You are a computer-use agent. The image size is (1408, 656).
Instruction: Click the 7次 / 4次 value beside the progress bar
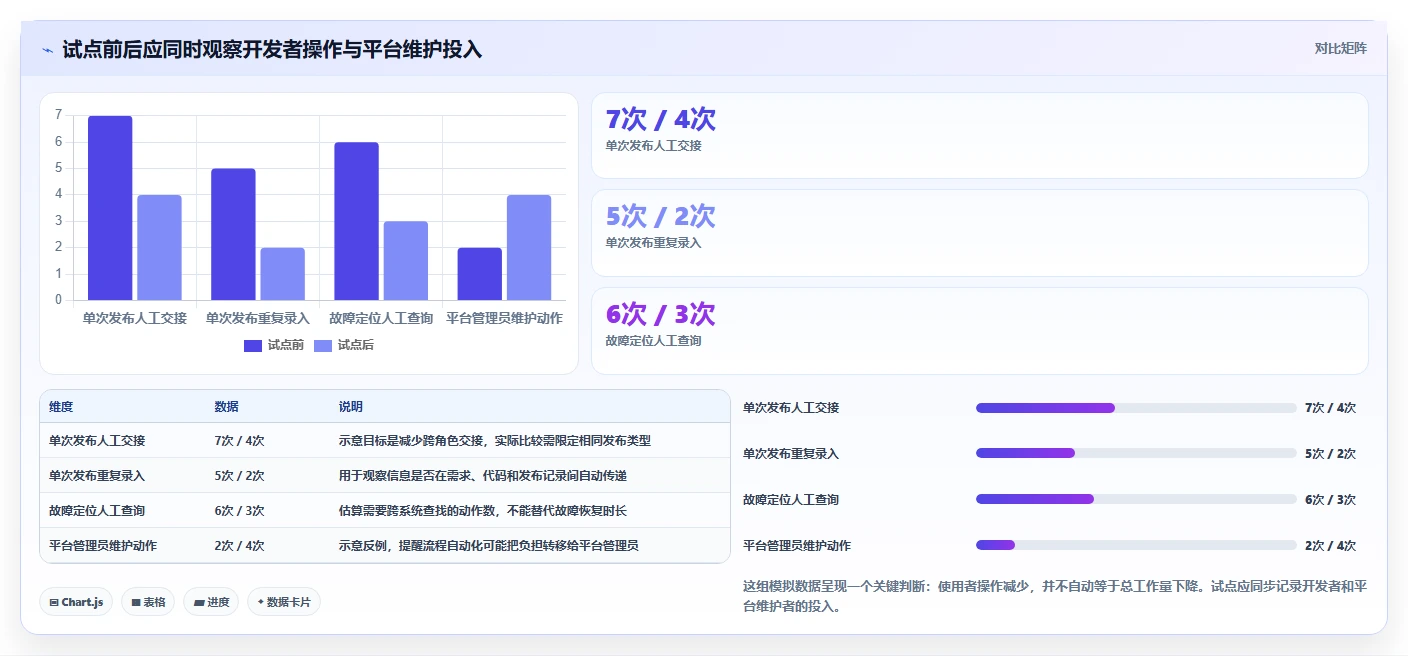(x=1330, y=408)
